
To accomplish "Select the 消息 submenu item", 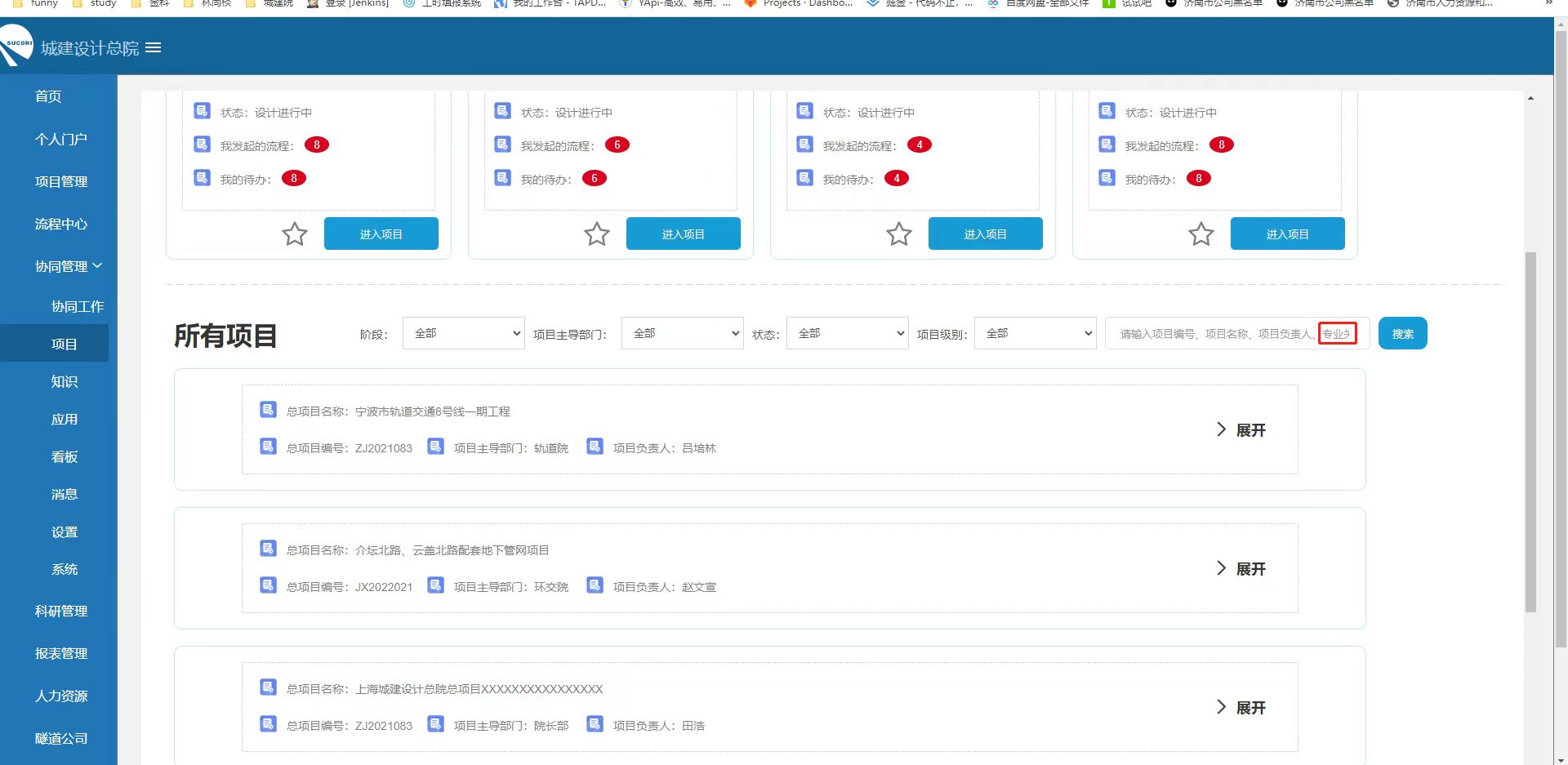I will pyautogui.click(x=64, y=494).
